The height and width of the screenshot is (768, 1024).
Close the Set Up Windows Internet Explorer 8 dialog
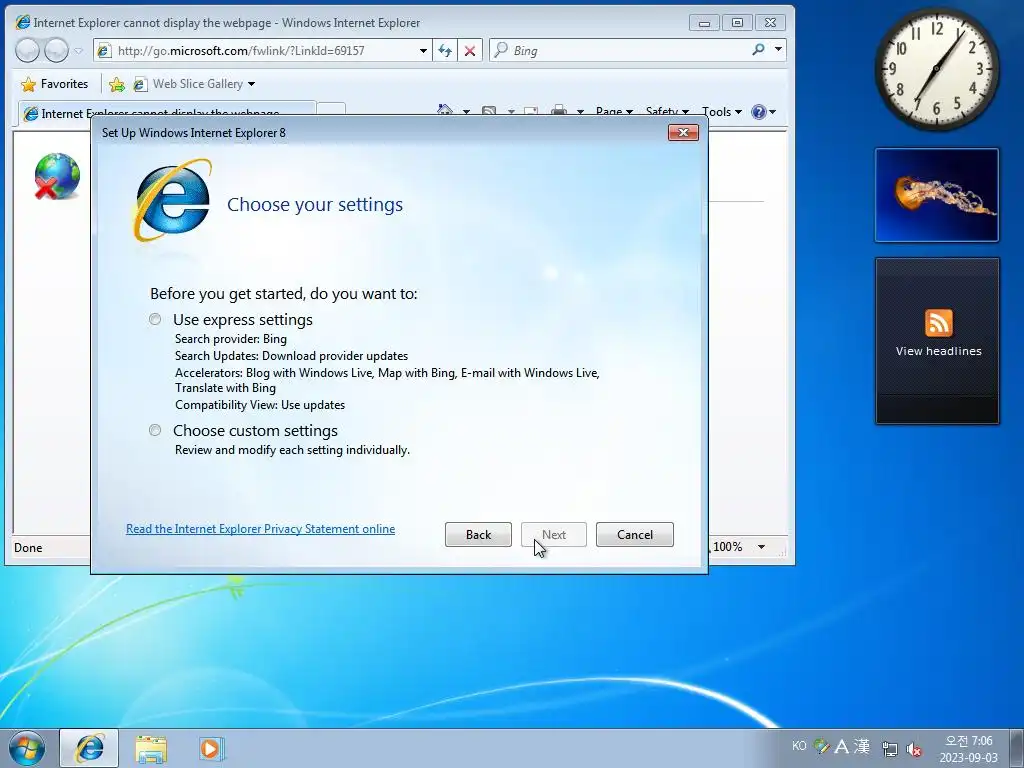683,133
